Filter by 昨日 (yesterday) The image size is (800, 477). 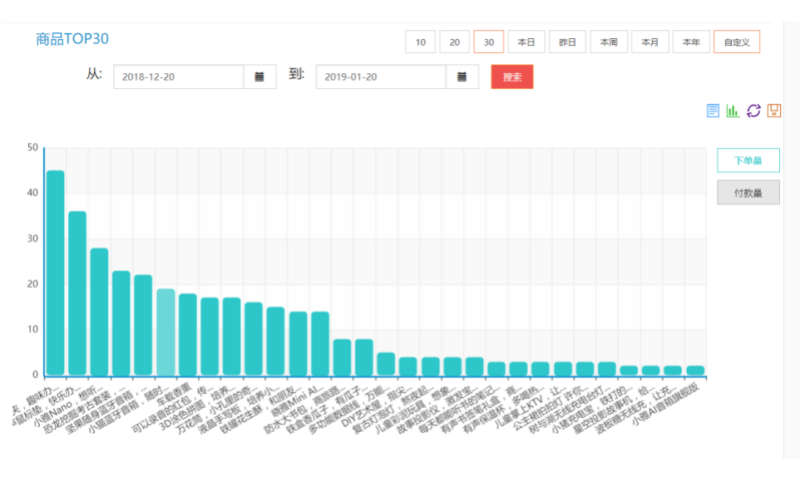567,42
